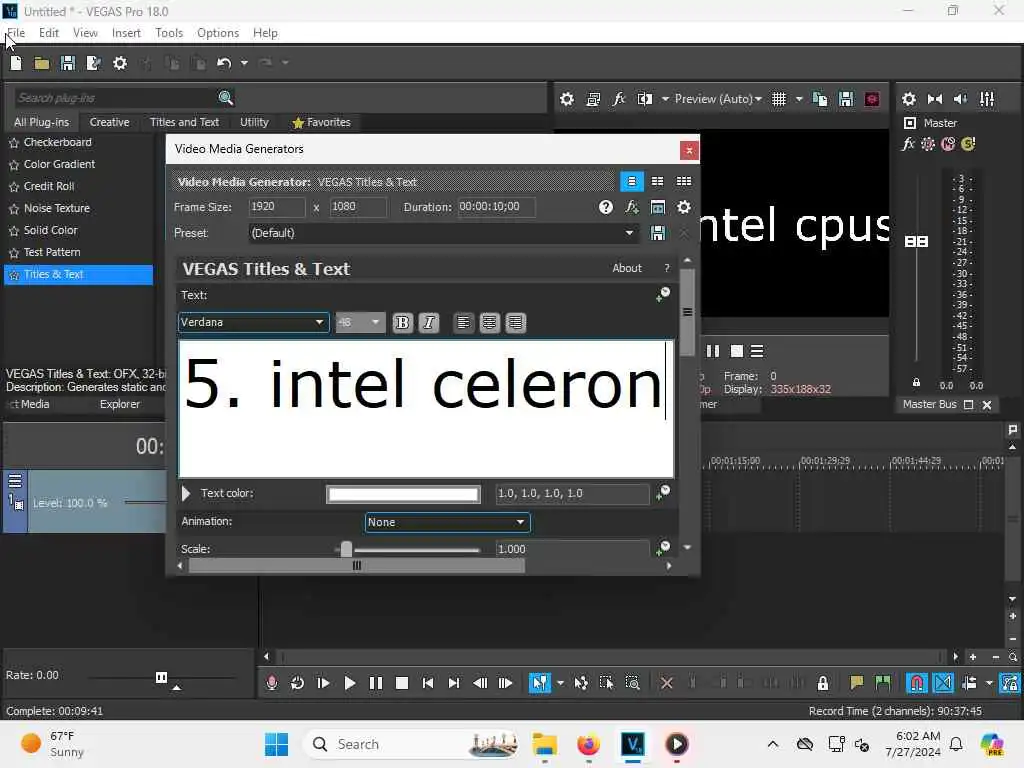Toggle bold text formatting
The height and width of the screenshot is (768, 1024).
point(402,323)
